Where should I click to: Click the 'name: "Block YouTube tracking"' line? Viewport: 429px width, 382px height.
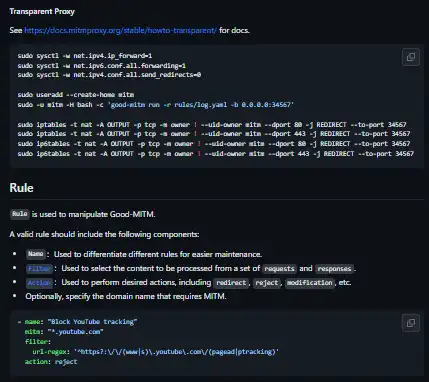(x=77, y=322)
